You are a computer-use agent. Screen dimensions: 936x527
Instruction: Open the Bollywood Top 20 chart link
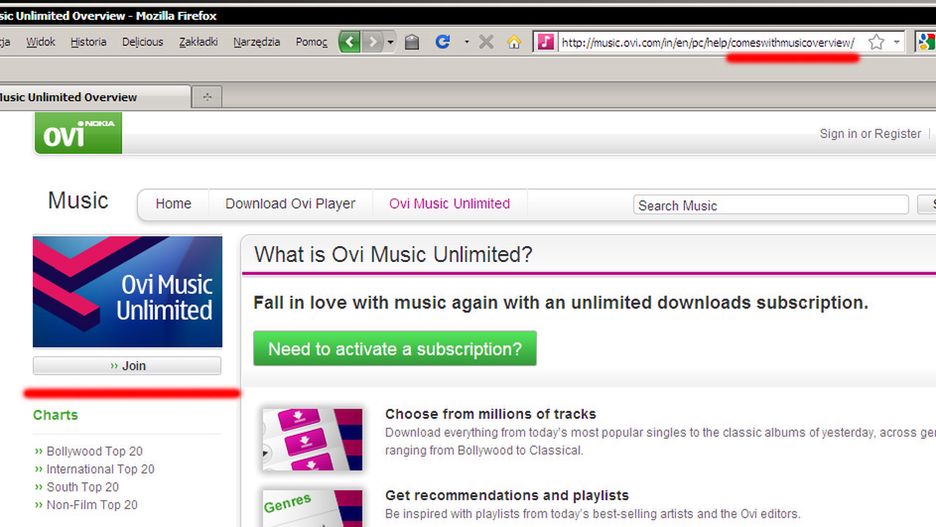[x=94, y=451]
